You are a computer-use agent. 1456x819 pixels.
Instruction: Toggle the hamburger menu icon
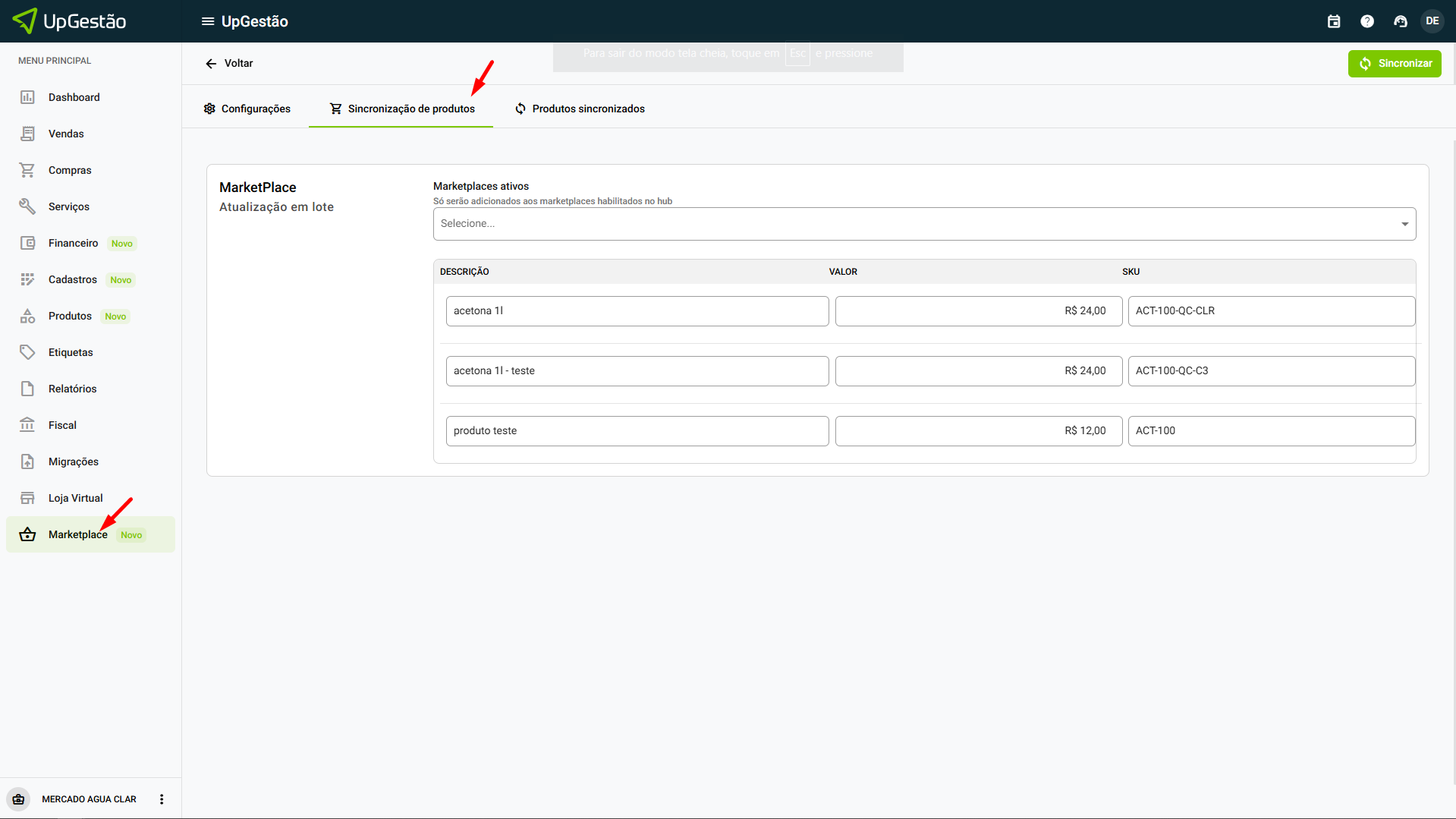(207, 21)
